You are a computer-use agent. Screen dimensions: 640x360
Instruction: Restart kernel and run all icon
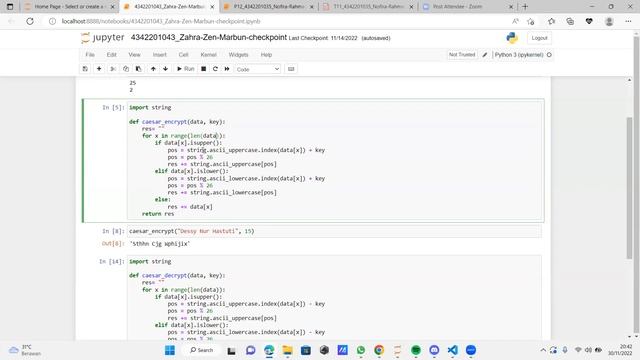click(227, 69)
